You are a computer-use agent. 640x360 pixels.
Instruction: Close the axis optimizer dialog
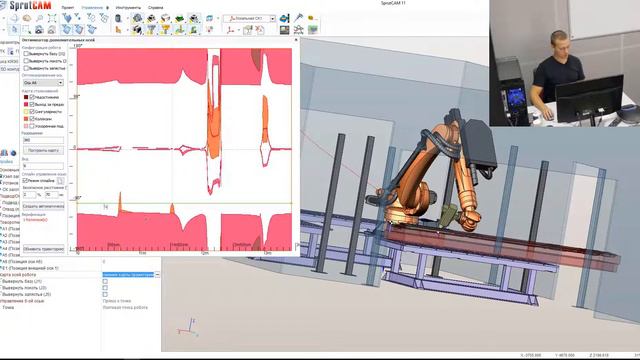(x=296, y=40)
